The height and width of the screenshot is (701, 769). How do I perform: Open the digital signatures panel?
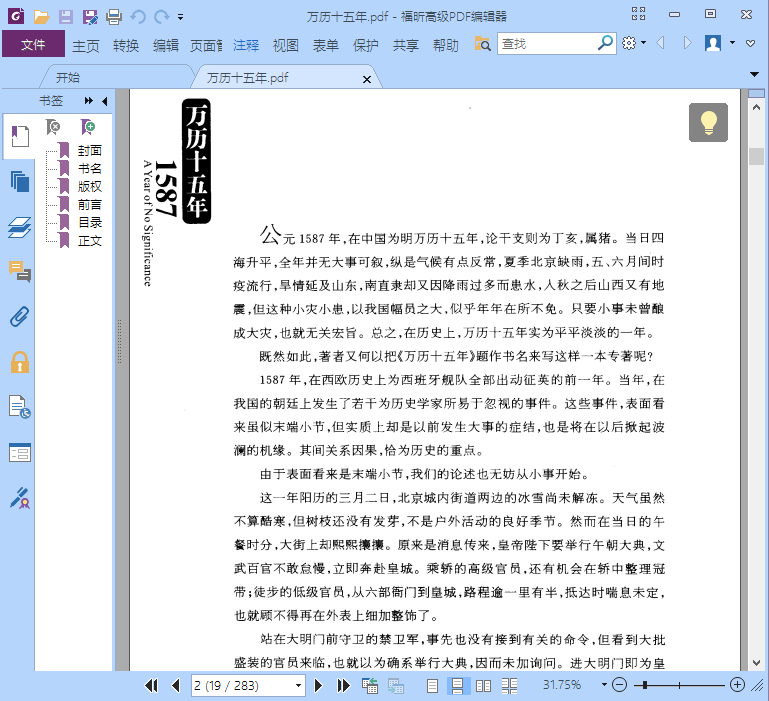point(20,498)
